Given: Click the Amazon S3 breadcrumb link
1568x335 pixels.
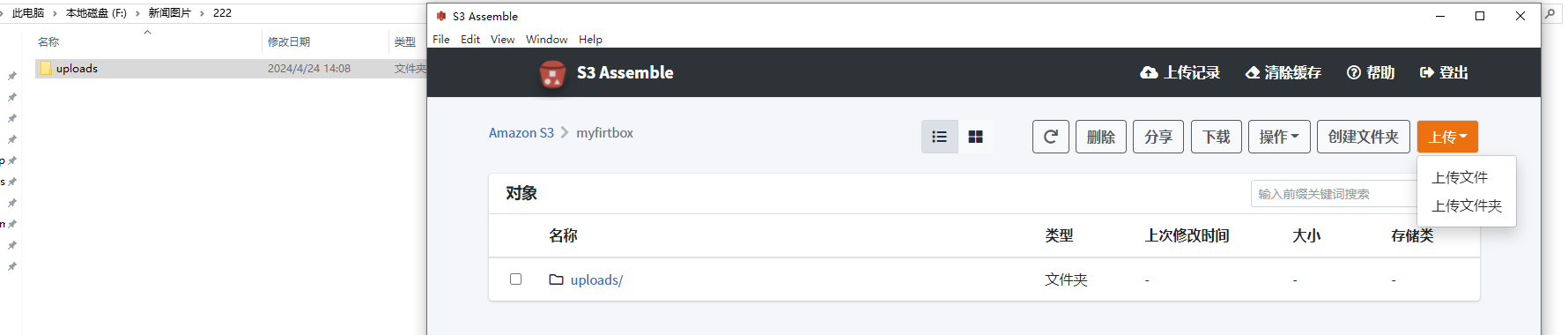Looking at the screenshot, I should (521, 133).
